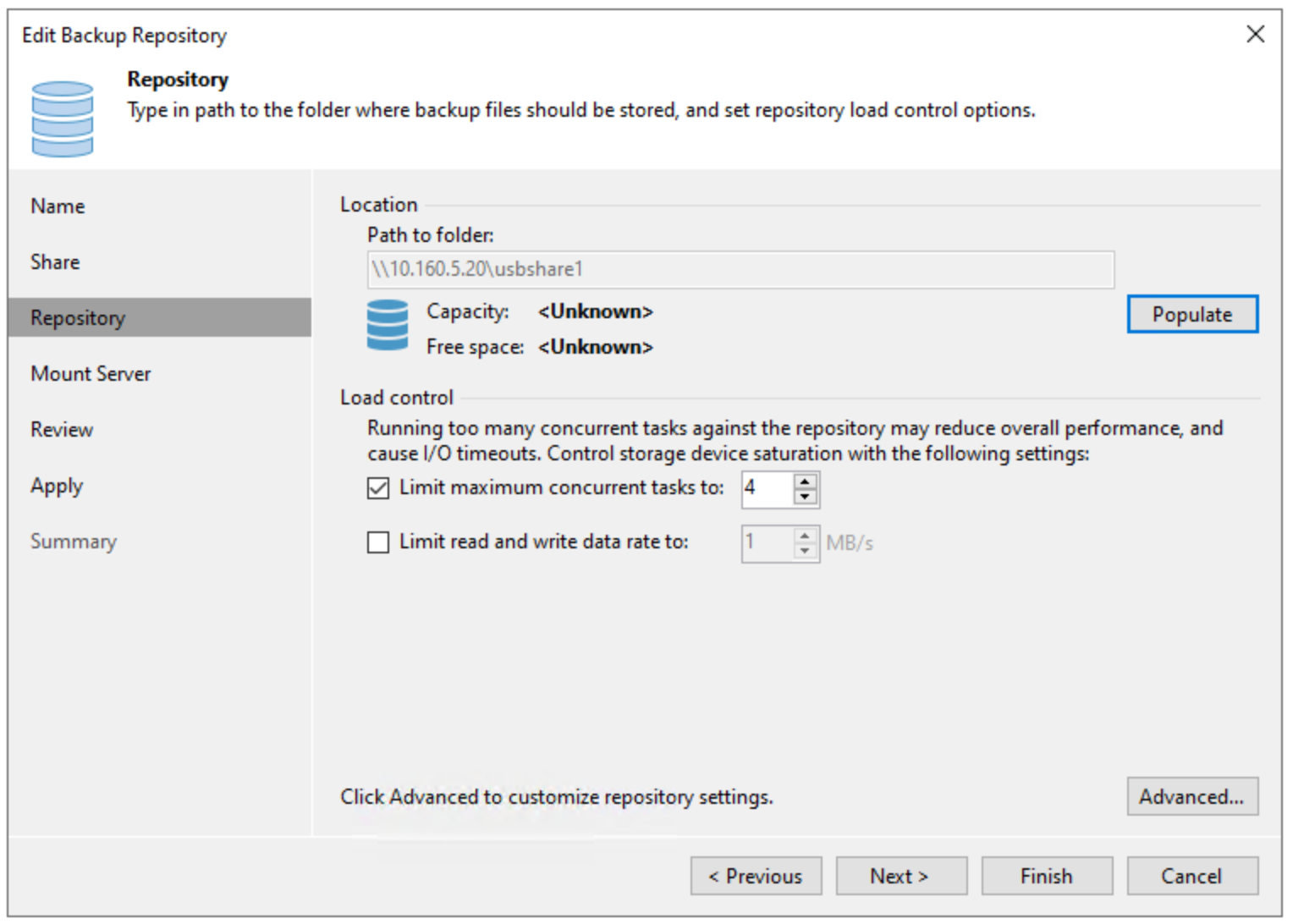Open the Share step

[54, 261]
